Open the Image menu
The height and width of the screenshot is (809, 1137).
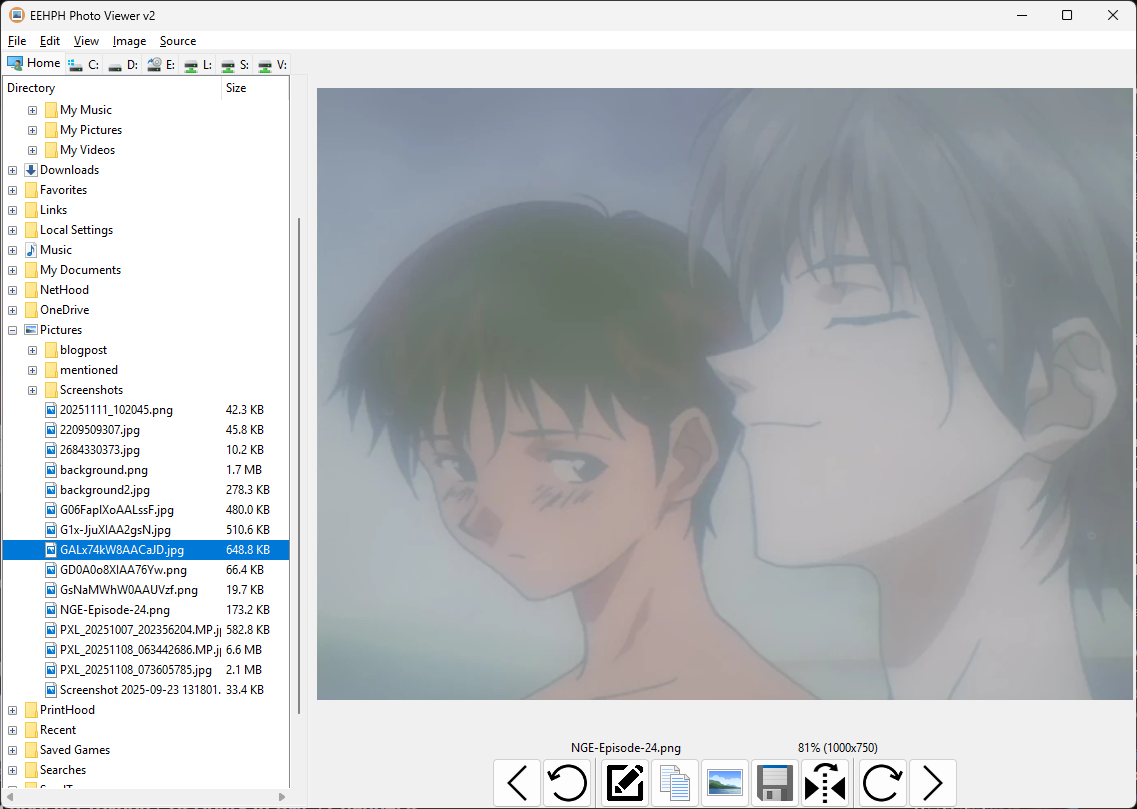click(129, 41)
